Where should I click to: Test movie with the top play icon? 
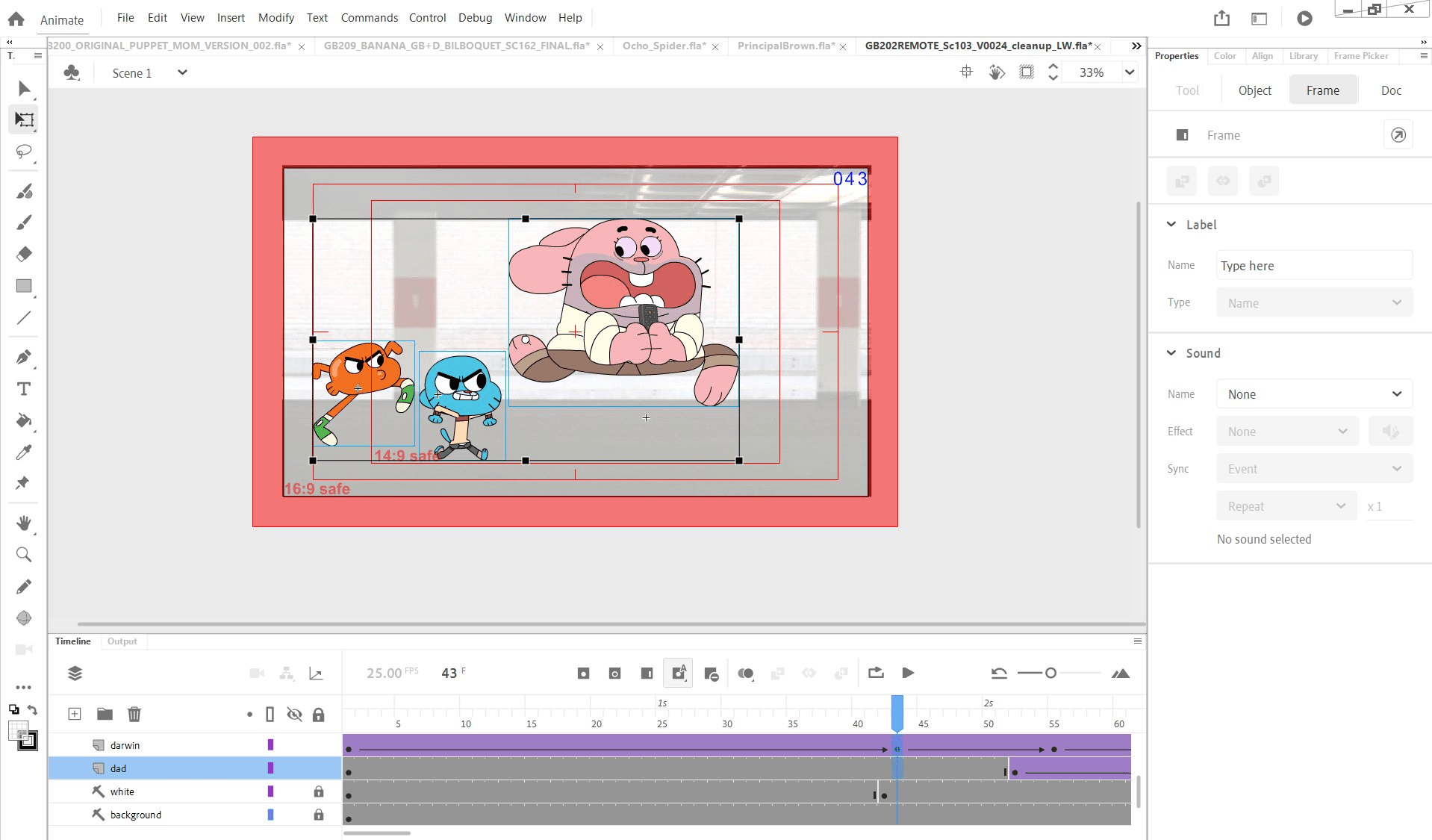[x=1304, y=19]
